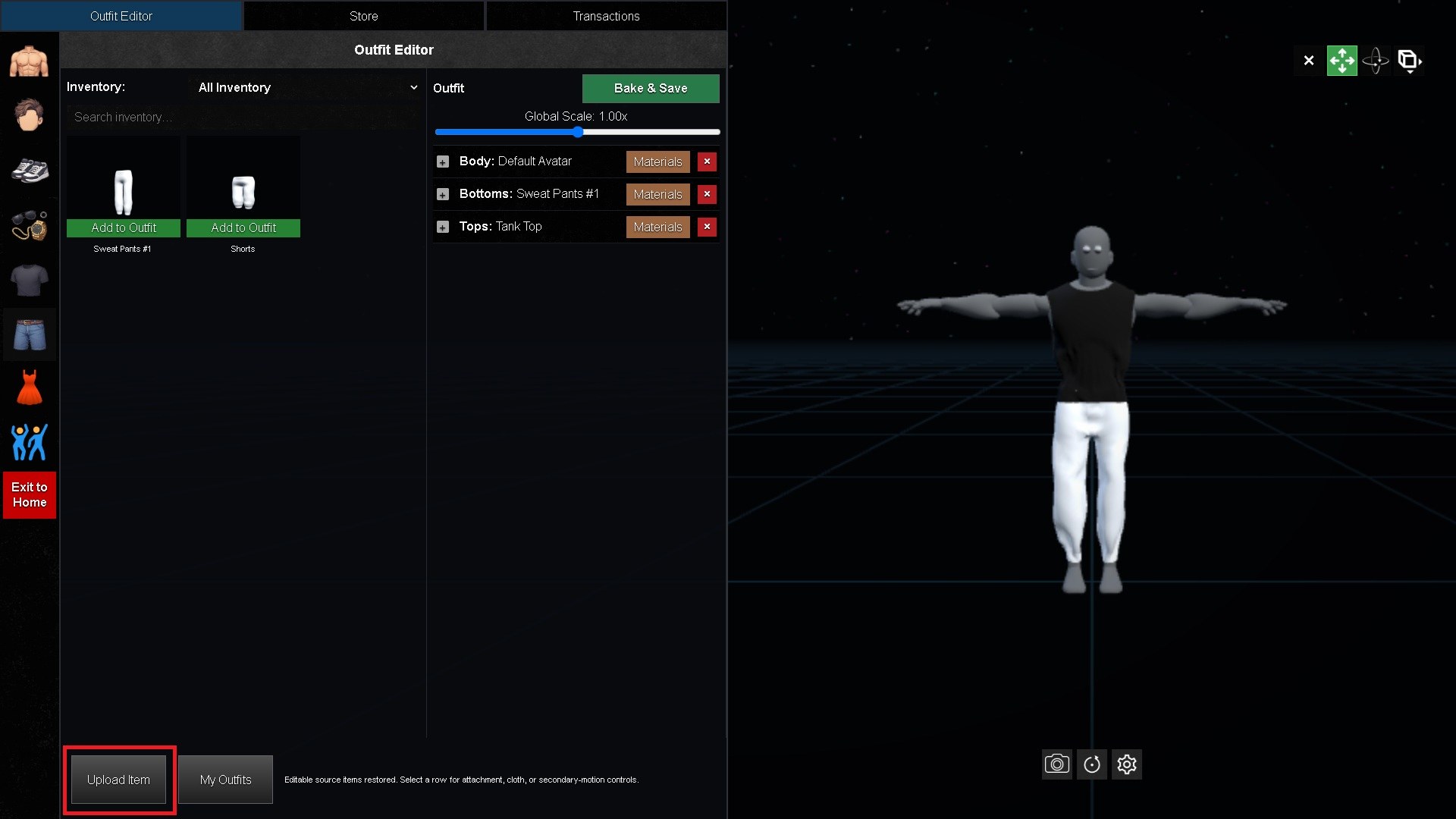The width and height of the screenshot is (1456, 819).
Task: Open the All Inventory dropdown
Action: pos(307,87)
